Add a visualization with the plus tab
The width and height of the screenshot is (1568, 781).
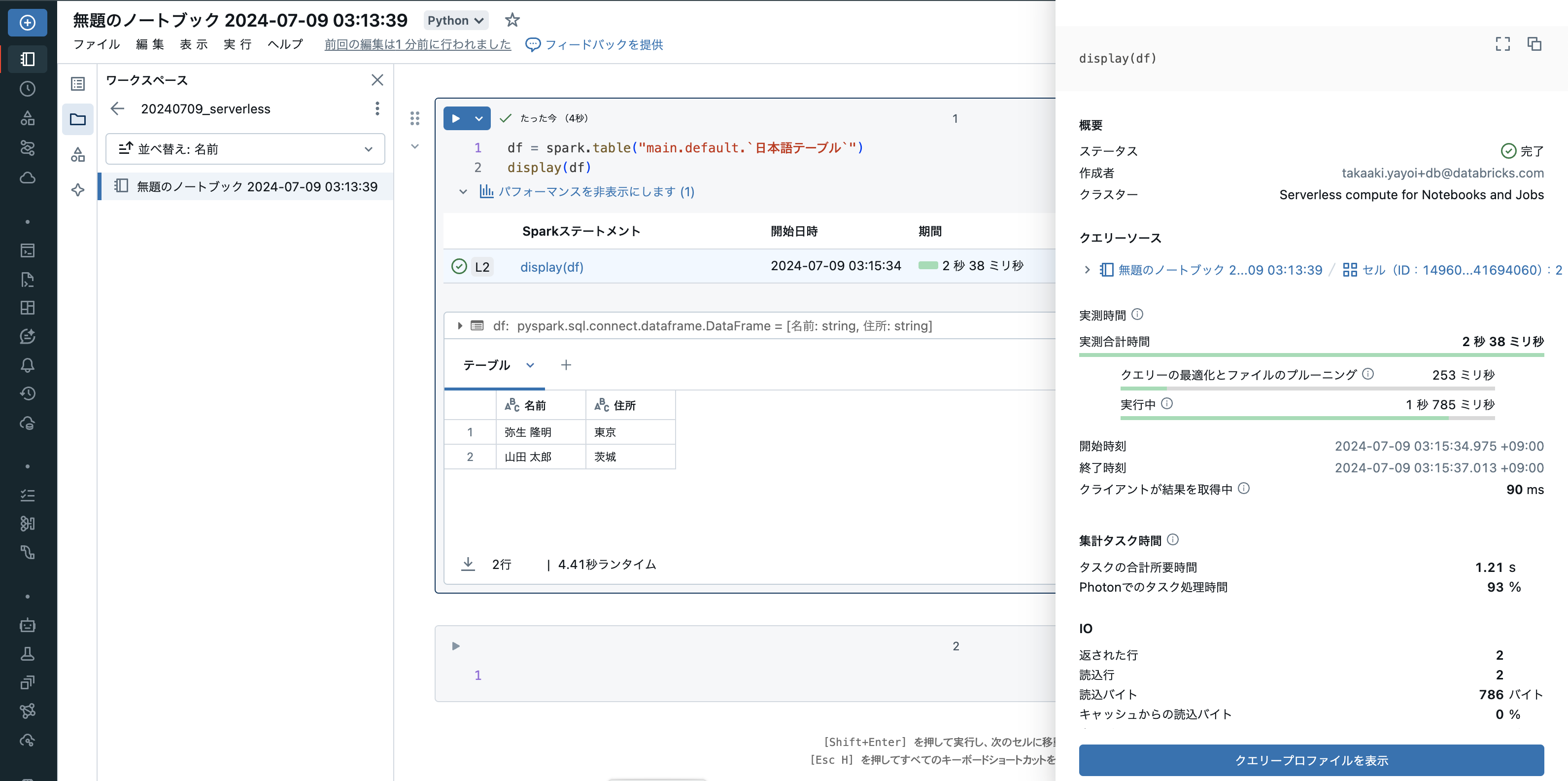coord(566,365)
